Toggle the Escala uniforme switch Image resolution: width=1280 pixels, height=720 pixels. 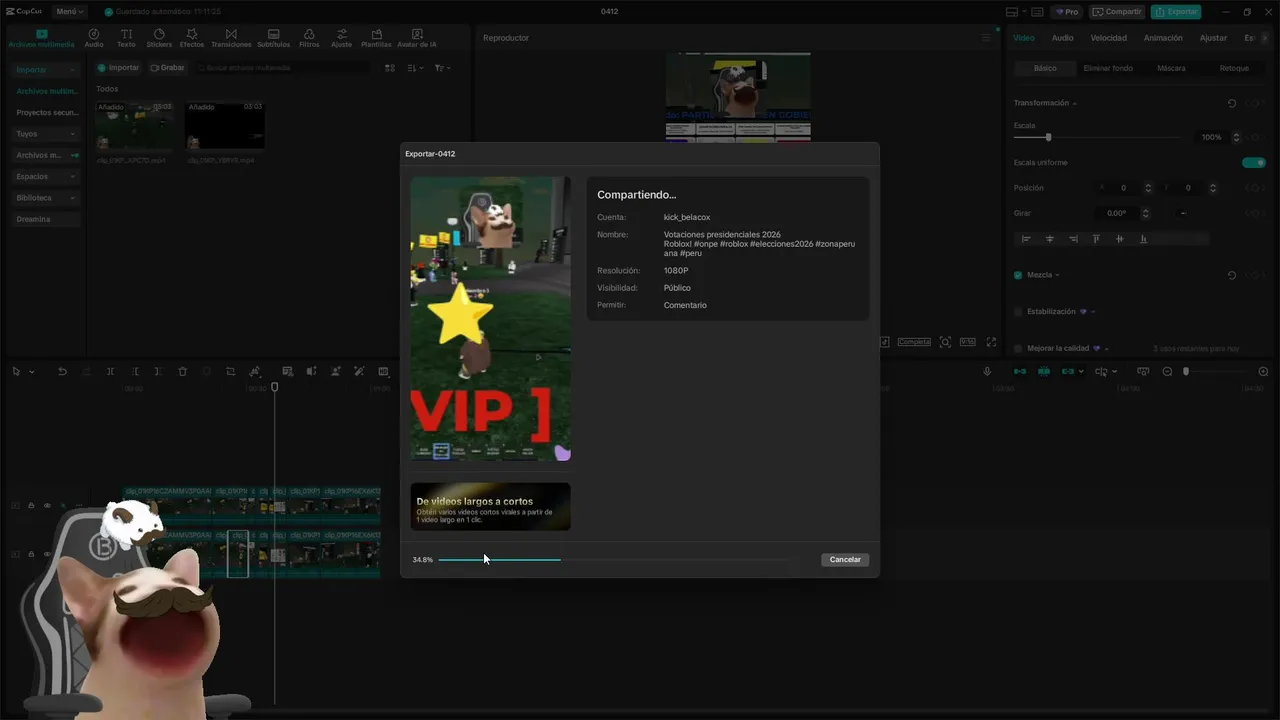tap(1254, 163)
